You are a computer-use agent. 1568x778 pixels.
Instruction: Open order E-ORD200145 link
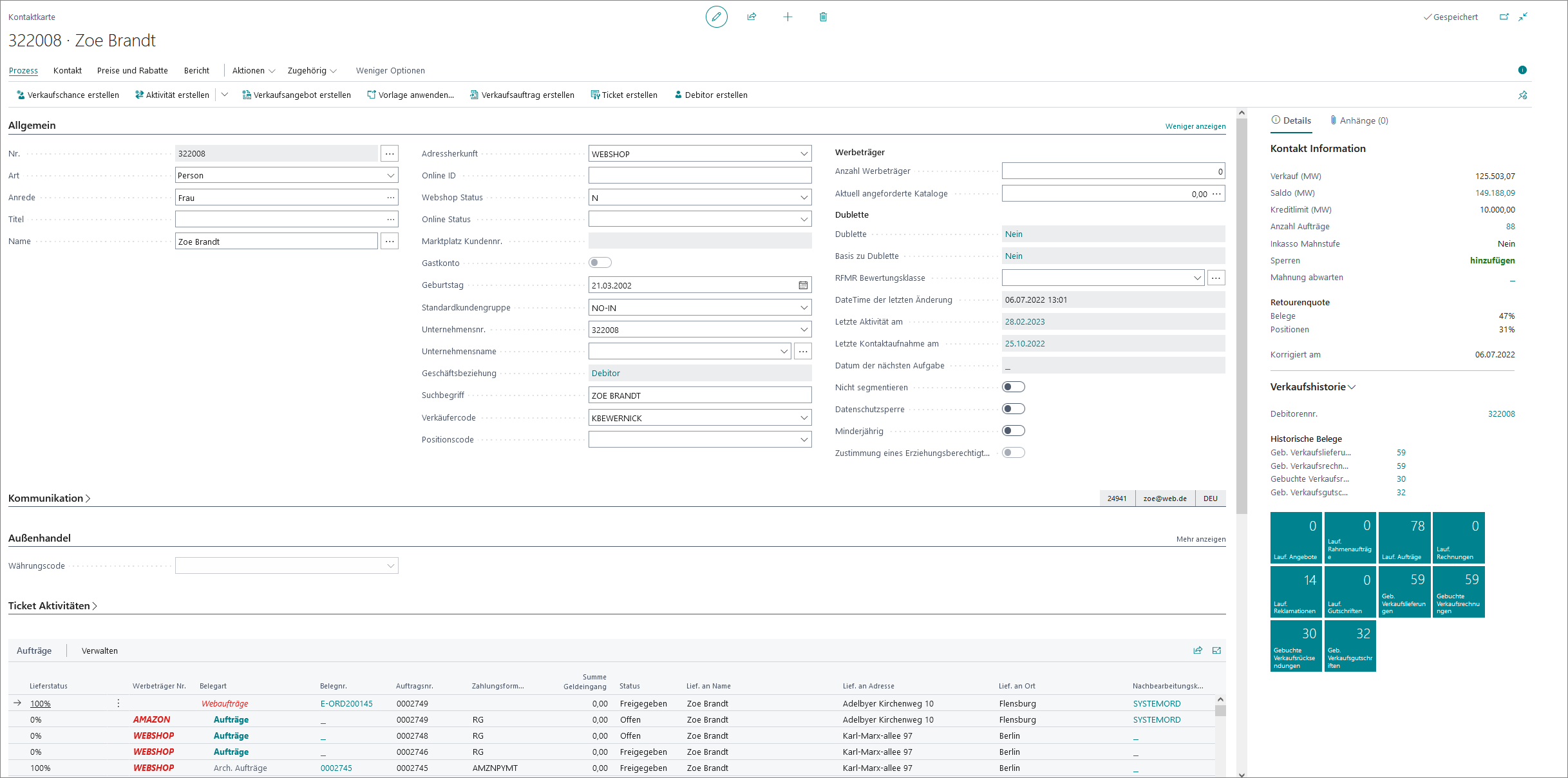coord(346,704)
